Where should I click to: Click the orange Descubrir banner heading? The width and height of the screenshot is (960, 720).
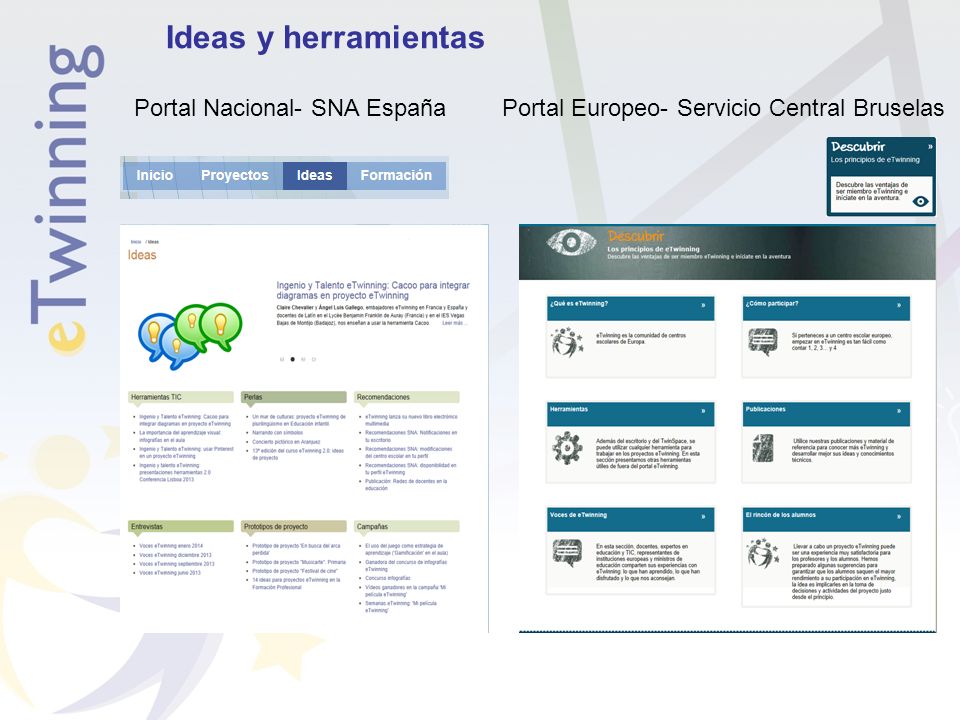tap(636, 236)
